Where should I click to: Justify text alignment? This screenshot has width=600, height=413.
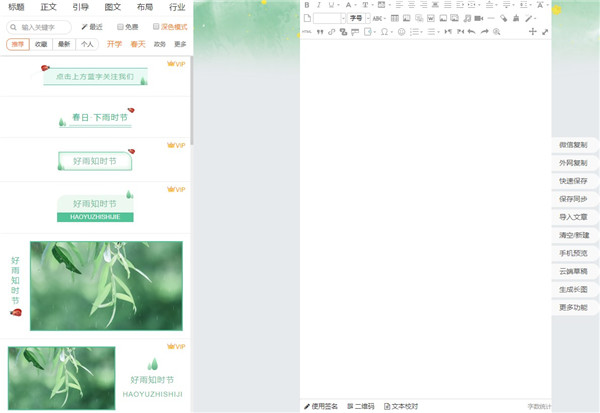coord(448,5)
